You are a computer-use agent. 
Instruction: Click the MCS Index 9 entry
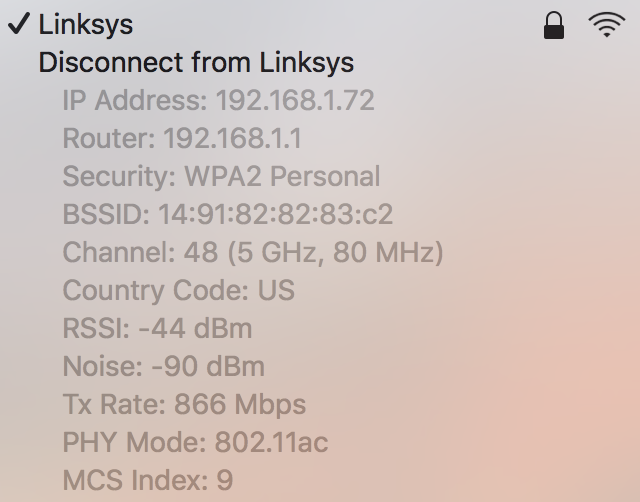point(148,480)
